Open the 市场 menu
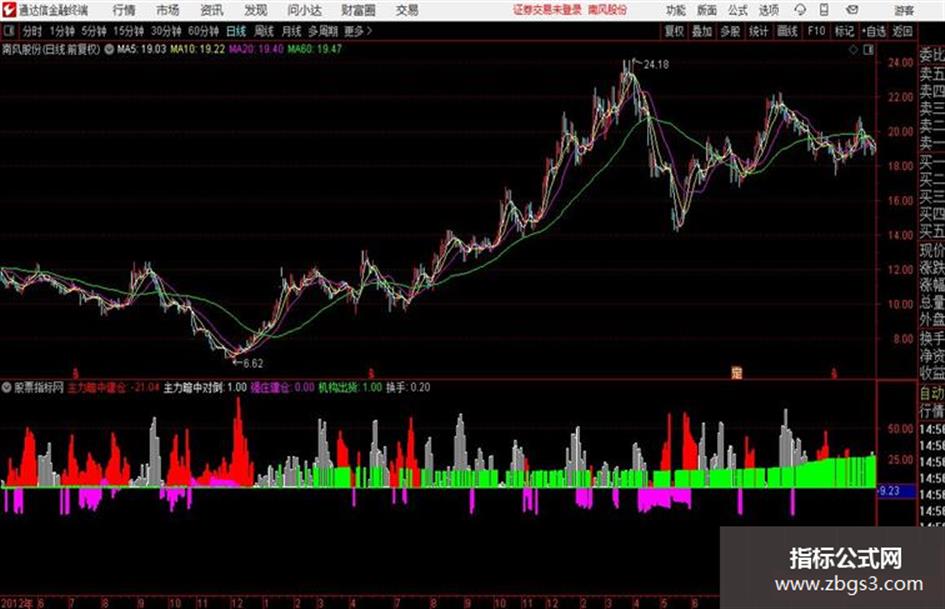945x609 pixels. coord(168,10)
